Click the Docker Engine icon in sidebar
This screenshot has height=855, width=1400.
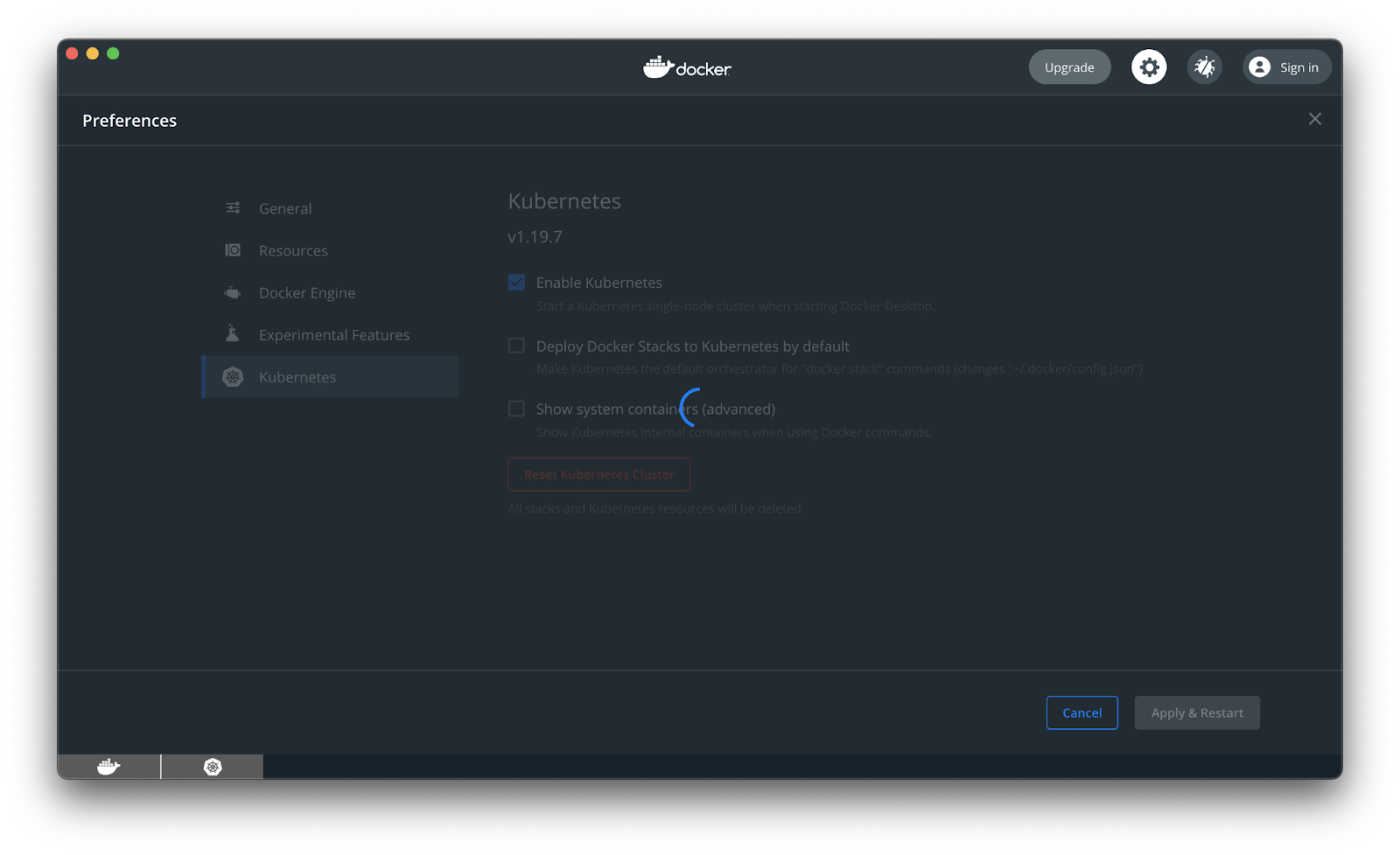(233, 292)
